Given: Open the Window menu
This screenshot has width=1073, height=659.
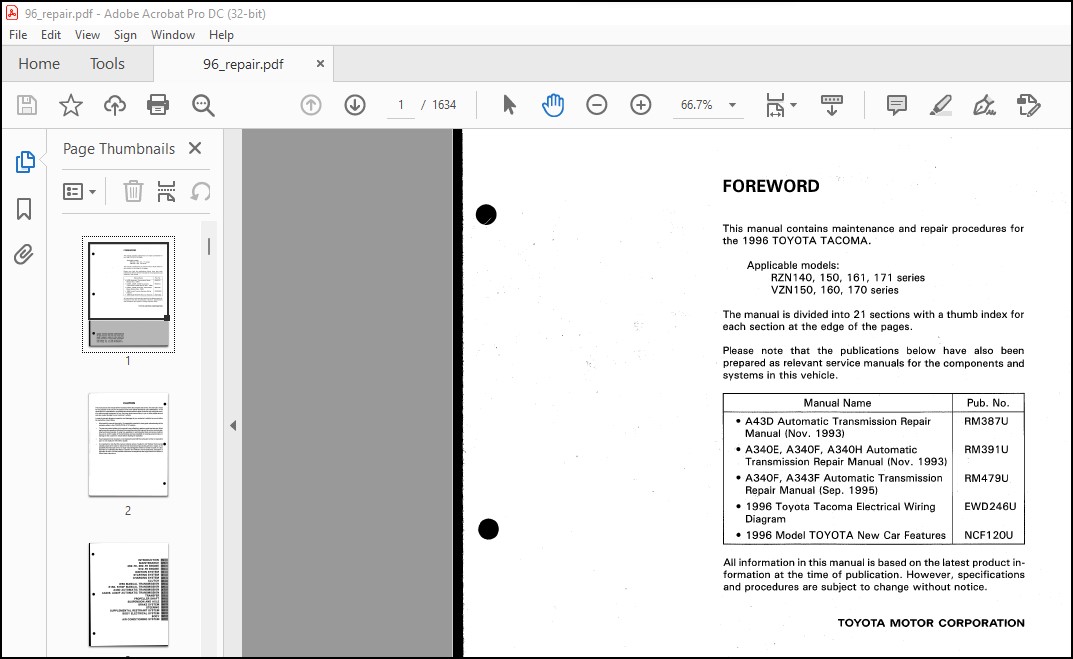Looking at the screenshot, I should (x=172, y=35).
